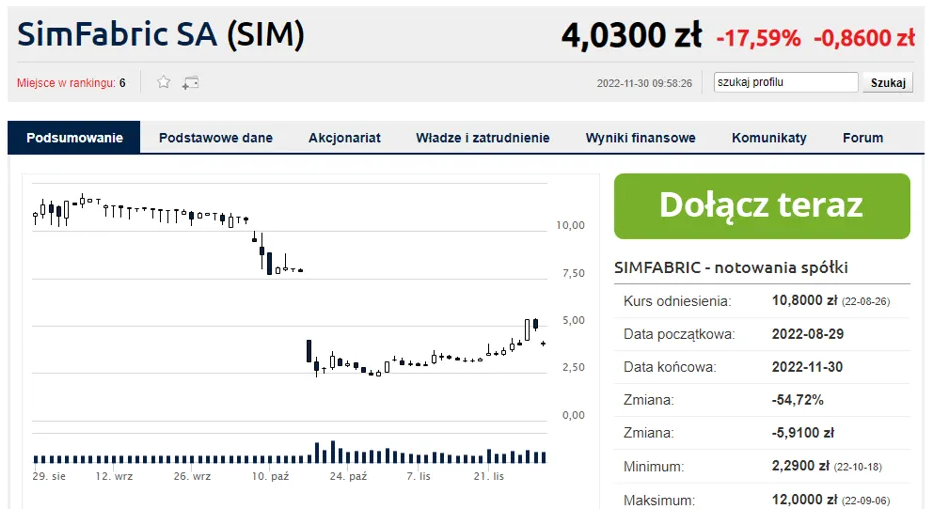Open the Akcjonariat tab
Viewport: 928px width, 513px height.
tap(344, 138)
